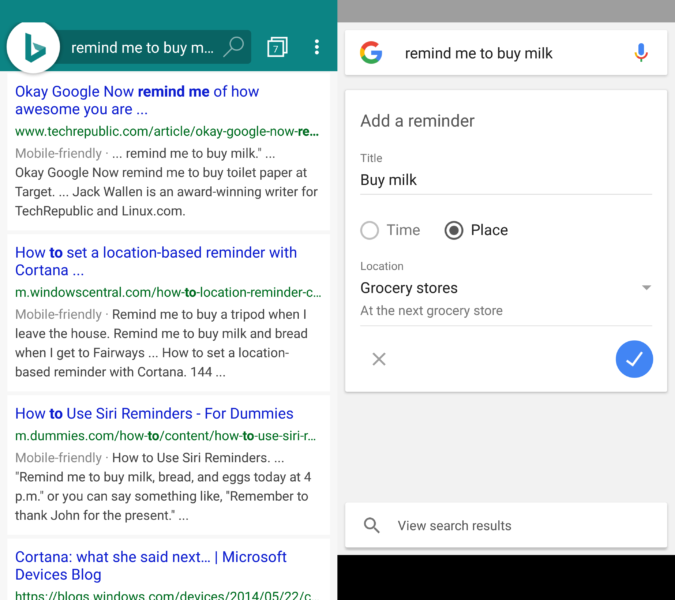Click snippet text 'Jack Wallen is an award-winning'
The width and height of the screenshot is (675, 600).
[x=166, y=192]
